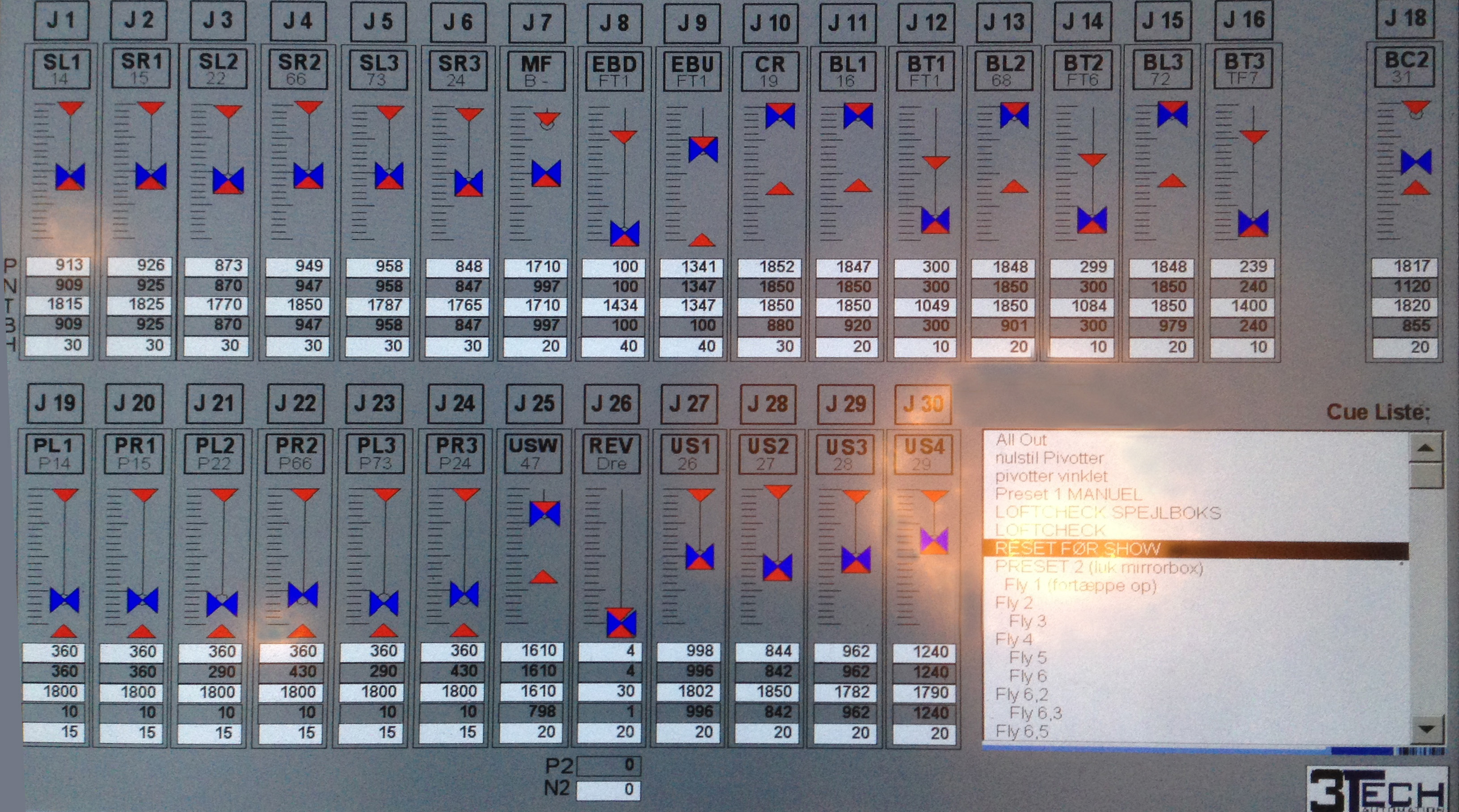Click the P2 value field
This screenshot has width=1459, height=812.
click(x=608, y=766)
